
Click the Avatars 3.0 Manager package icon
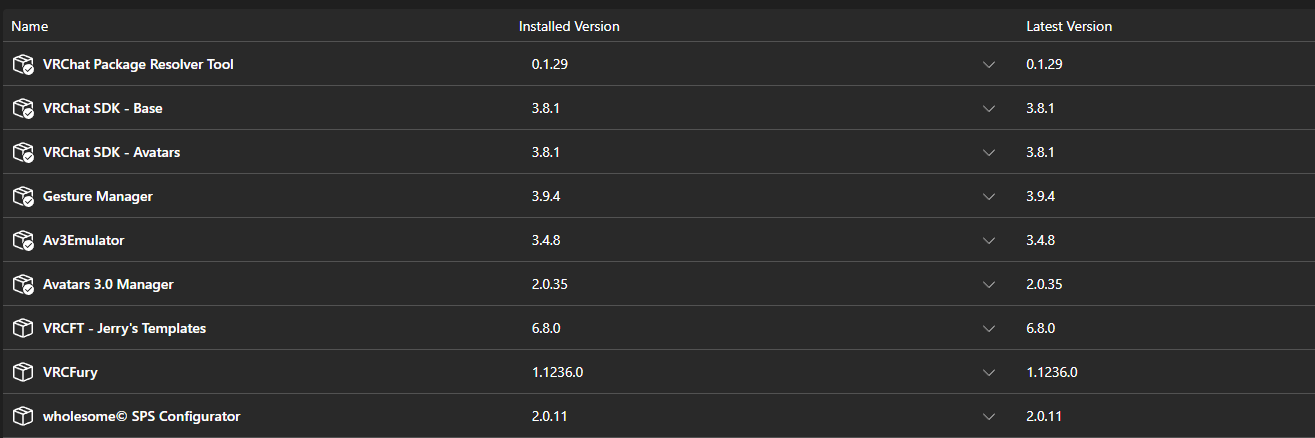point(23,285)
